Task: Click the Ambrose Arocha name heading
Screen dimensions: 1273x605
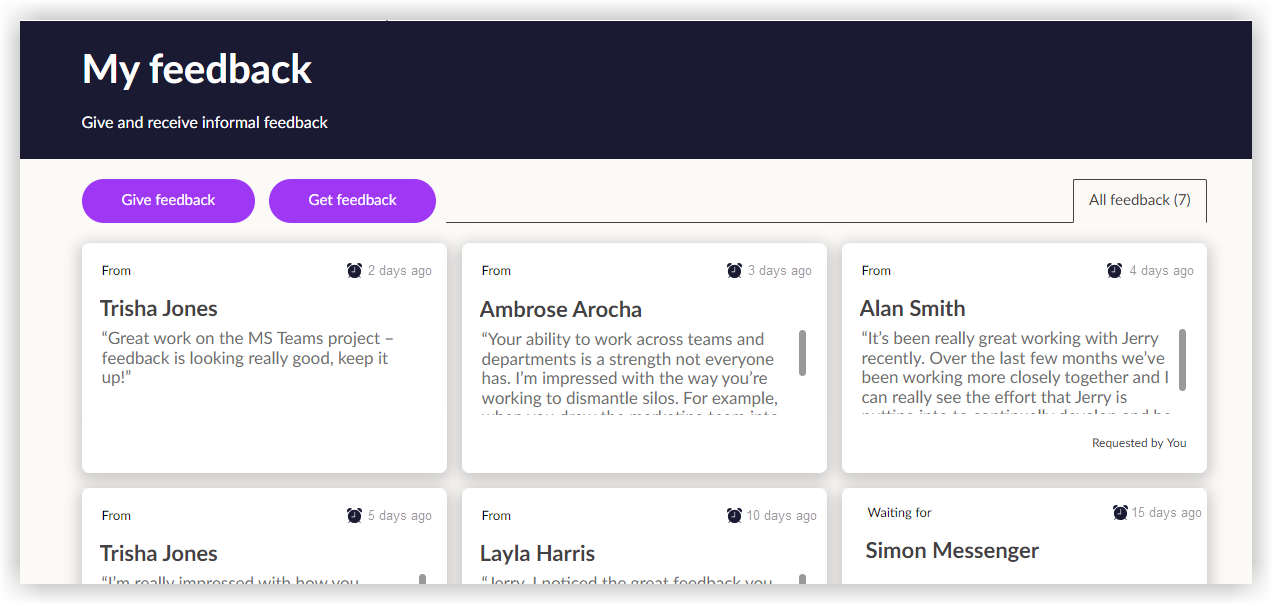Action: coord(560,309)
